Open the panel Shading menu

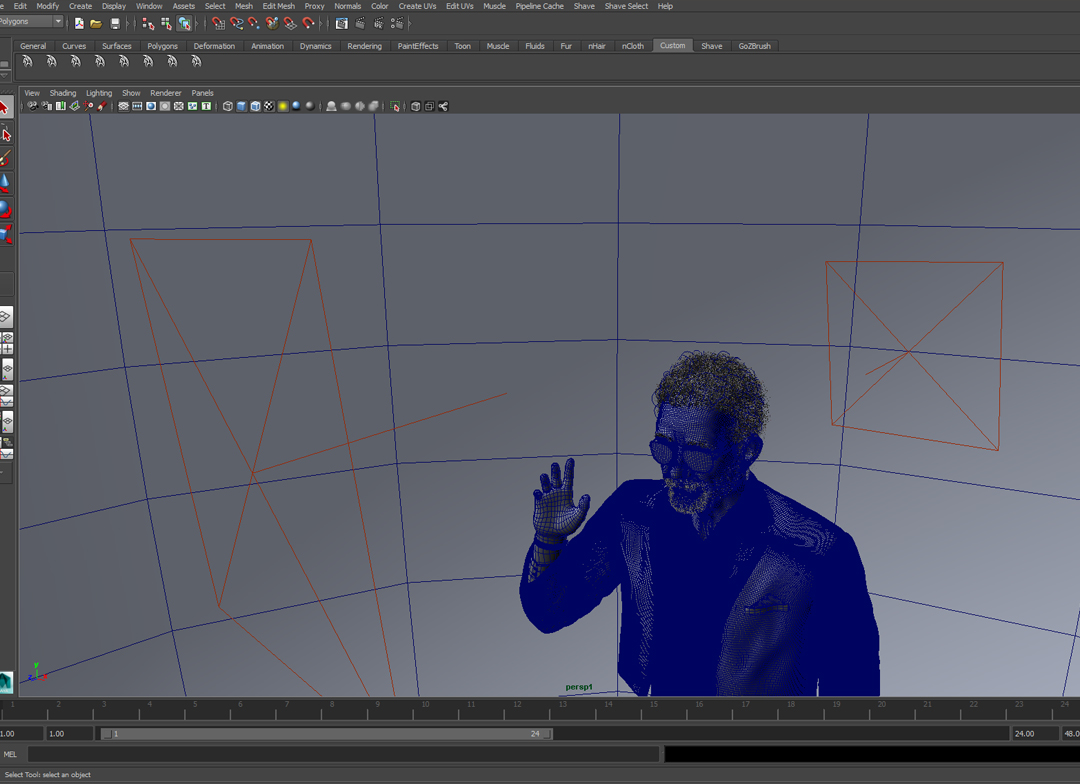[63, 93]
